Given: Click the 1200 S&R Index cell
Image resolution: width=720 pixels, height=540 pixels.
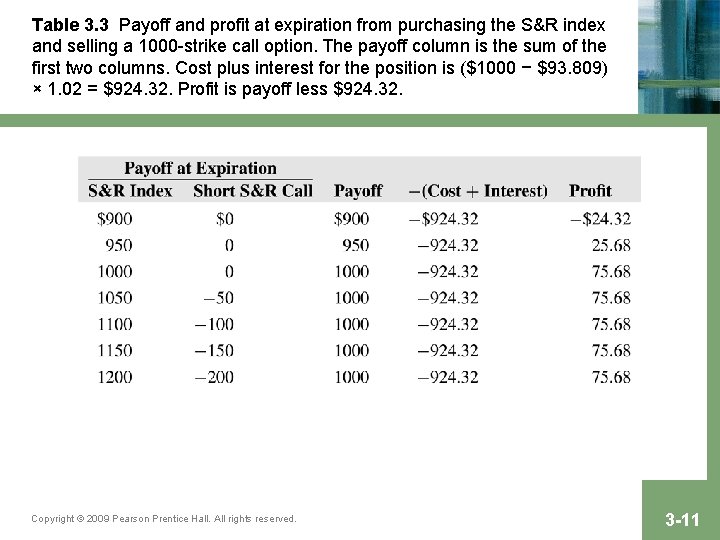Looking at the screenshot, I should coord(115,377).
